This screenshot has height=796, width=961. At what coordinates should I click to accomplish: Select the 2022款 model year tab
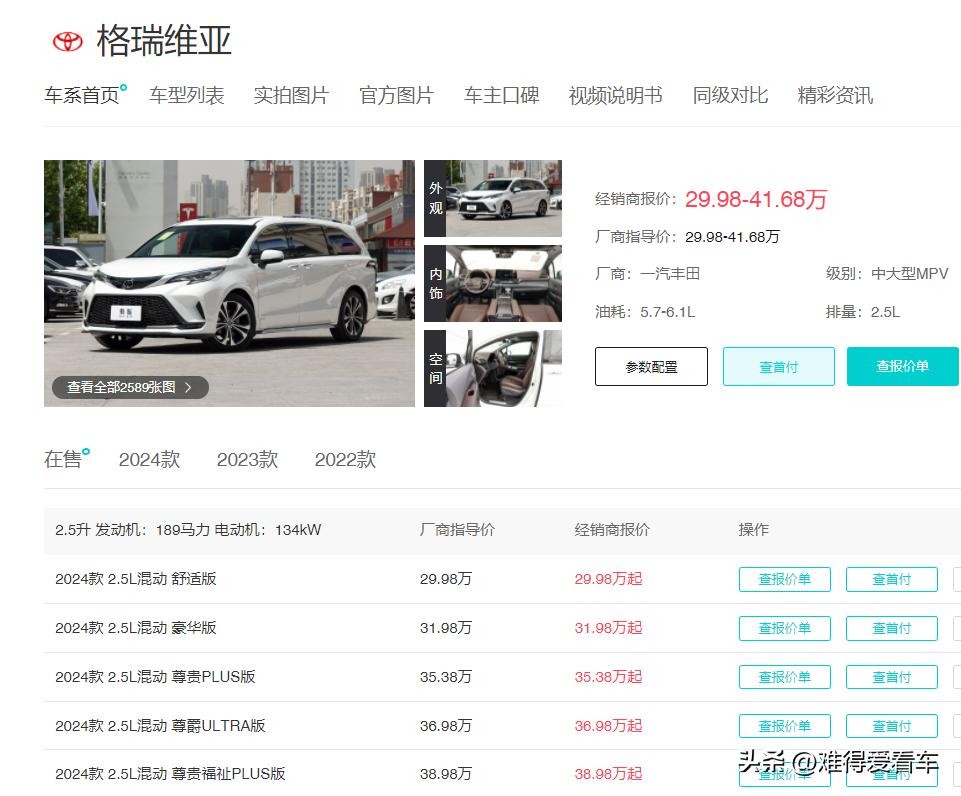pos(345,460)
